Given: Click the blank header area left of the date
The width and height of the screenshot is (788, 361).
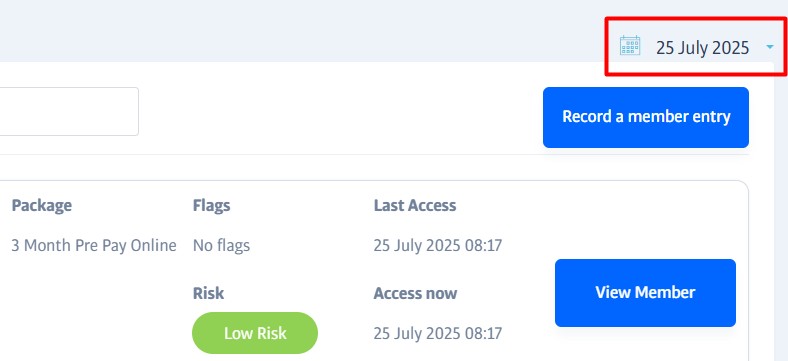Looking at the screenshot, I should click(302, 30).
